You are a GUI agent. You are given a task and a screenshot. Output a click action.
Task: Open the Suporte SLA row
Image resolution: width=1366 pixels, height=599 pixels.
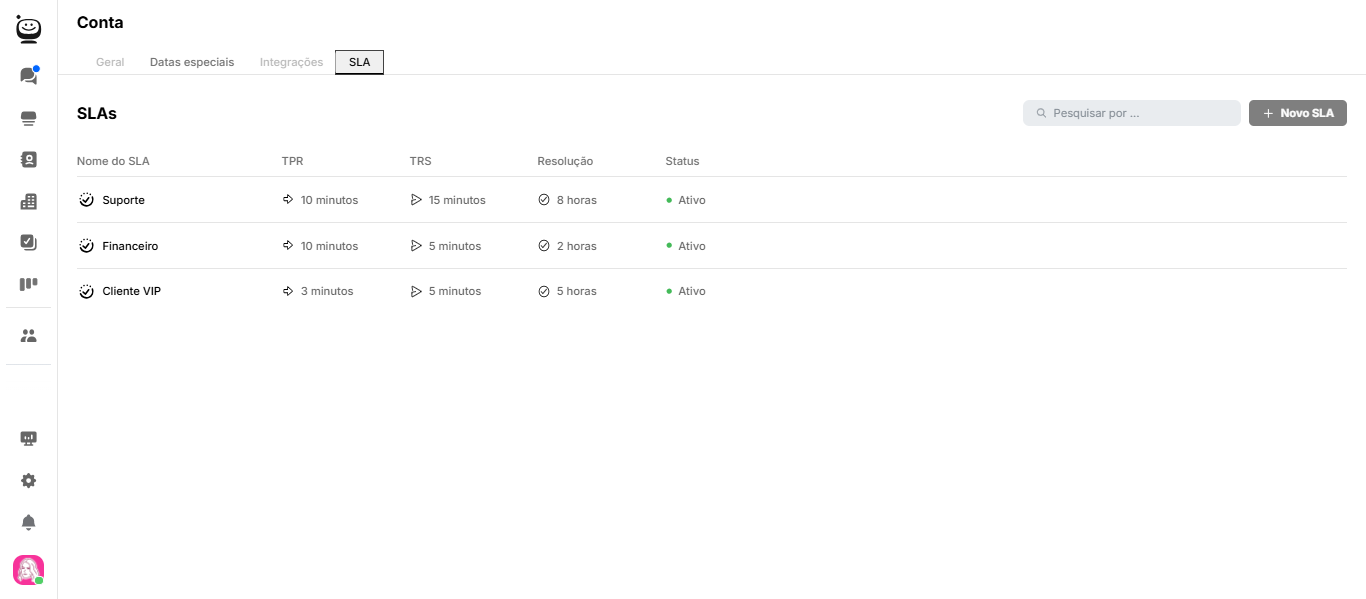click(123, 200)
